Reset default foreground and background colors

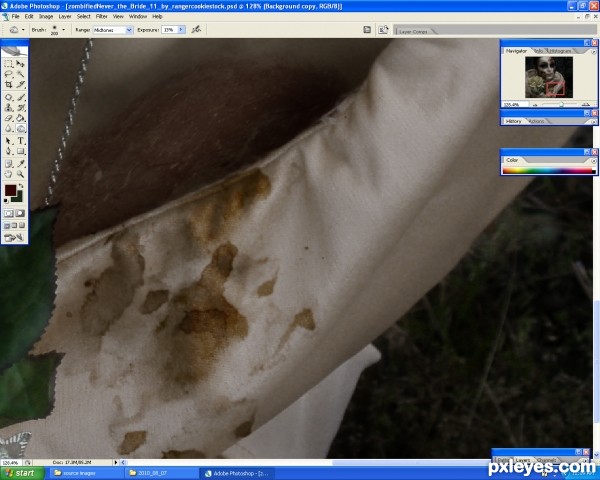[6, 201]
